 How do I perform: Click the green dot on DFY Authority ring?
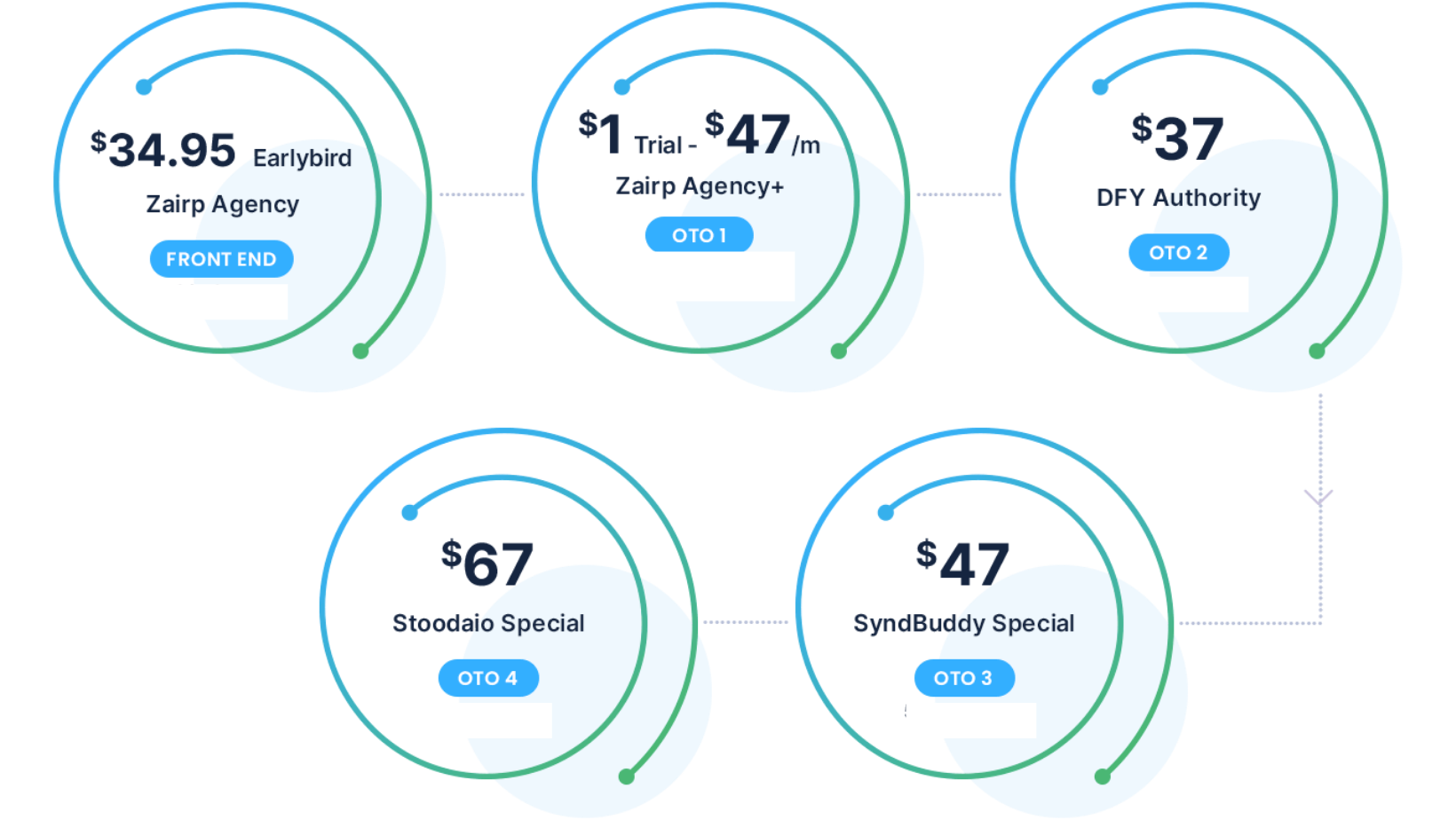[x=1317, y=351]
